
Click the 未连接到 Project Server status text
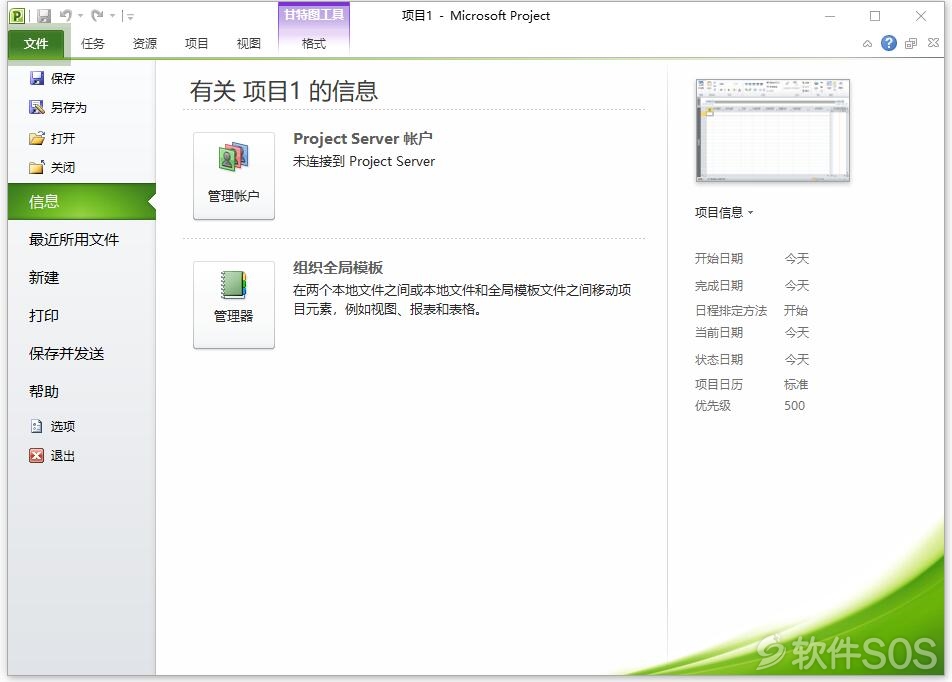(x=364, y=162)
